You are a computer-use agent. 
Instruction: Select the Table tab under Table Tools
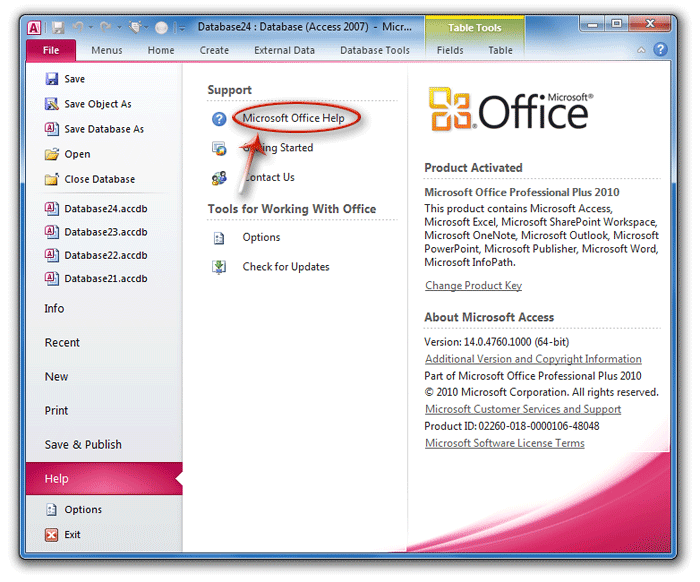pyautogui.click(x=500, y=50)
